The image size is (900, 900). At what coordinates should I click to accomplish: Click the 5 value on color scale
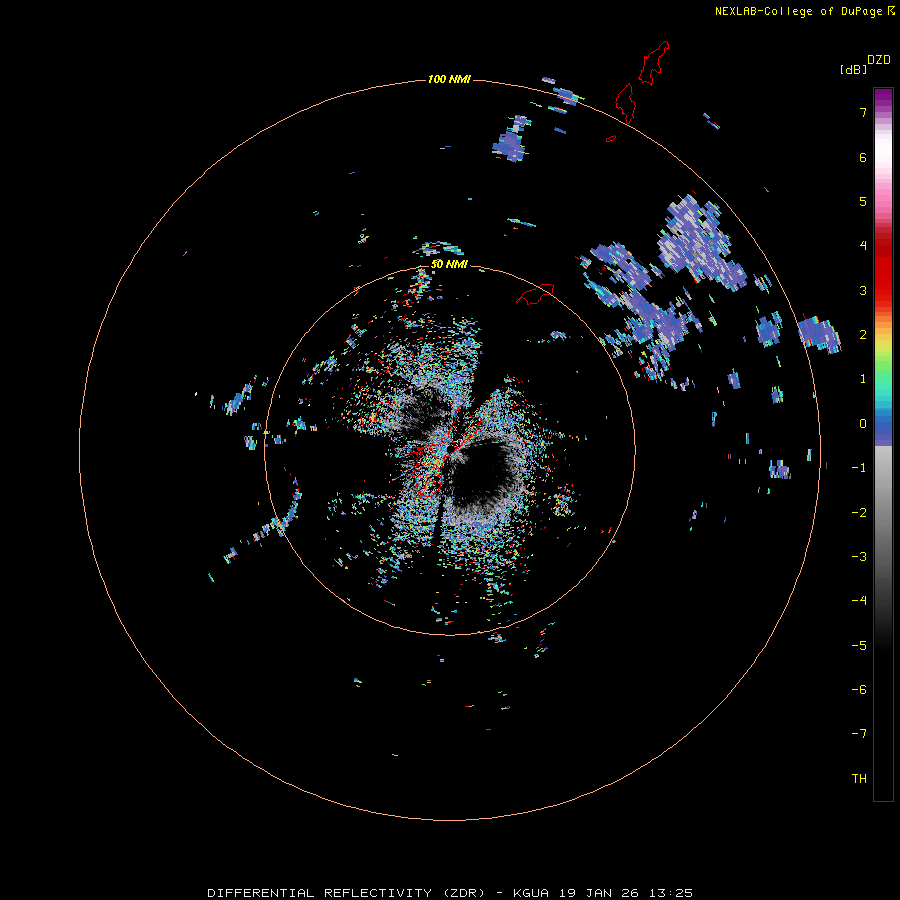click(863, 201)
